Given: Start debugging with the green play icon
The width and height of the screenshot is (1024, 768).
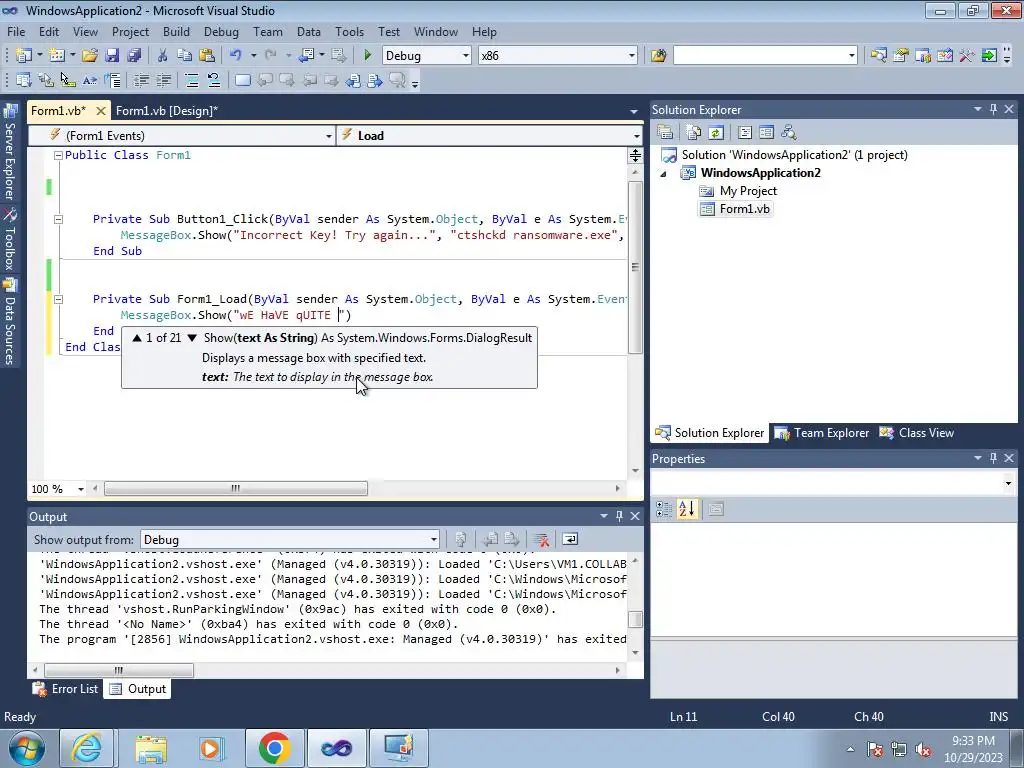Looking at the screenshot, I should click(x=367, y=56).
